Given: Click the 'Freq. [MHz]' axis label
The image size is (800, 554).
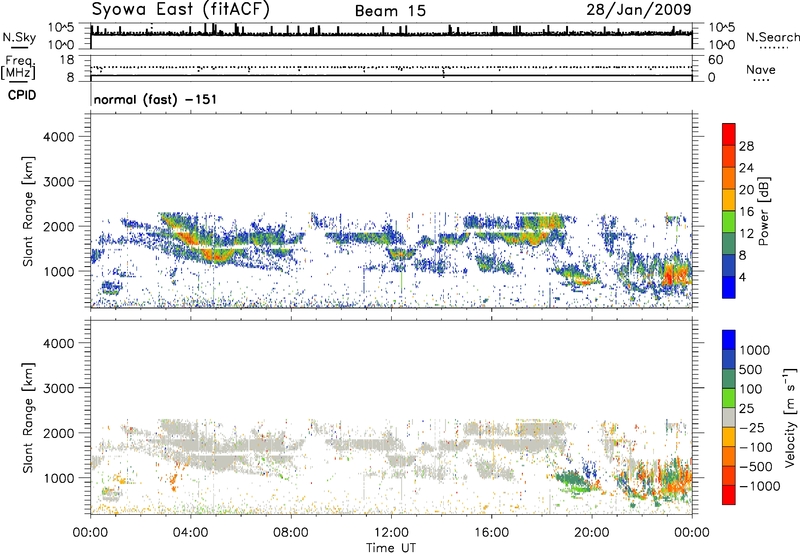Looking at the screenshot, I should [x=18, y=68].
